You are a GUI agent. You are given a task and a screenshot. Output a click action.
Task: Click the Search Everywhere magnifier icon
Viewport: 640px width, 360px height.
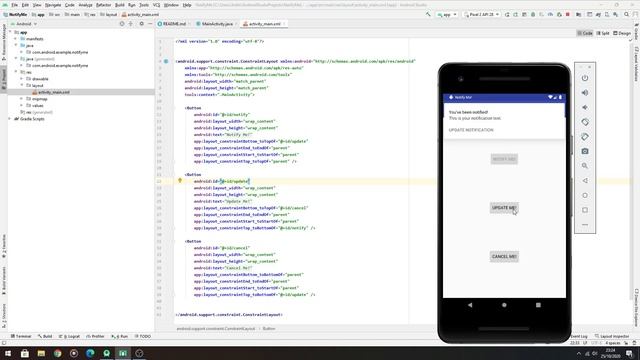click(x=627, y=14)
